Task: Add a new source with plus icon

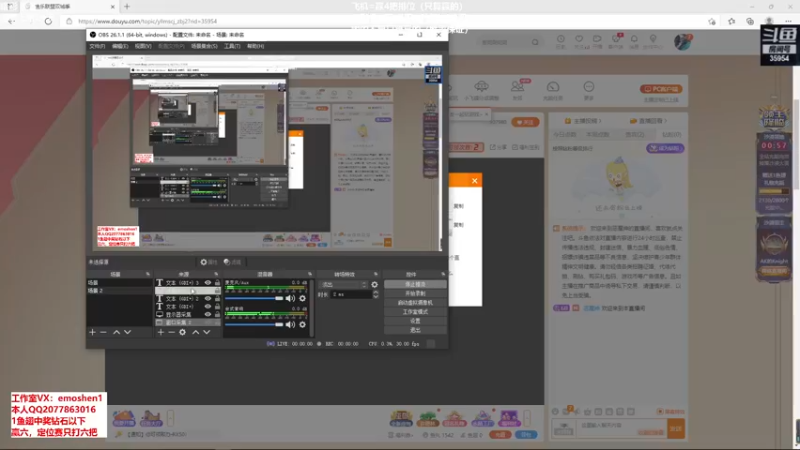Action: point(161,332)
